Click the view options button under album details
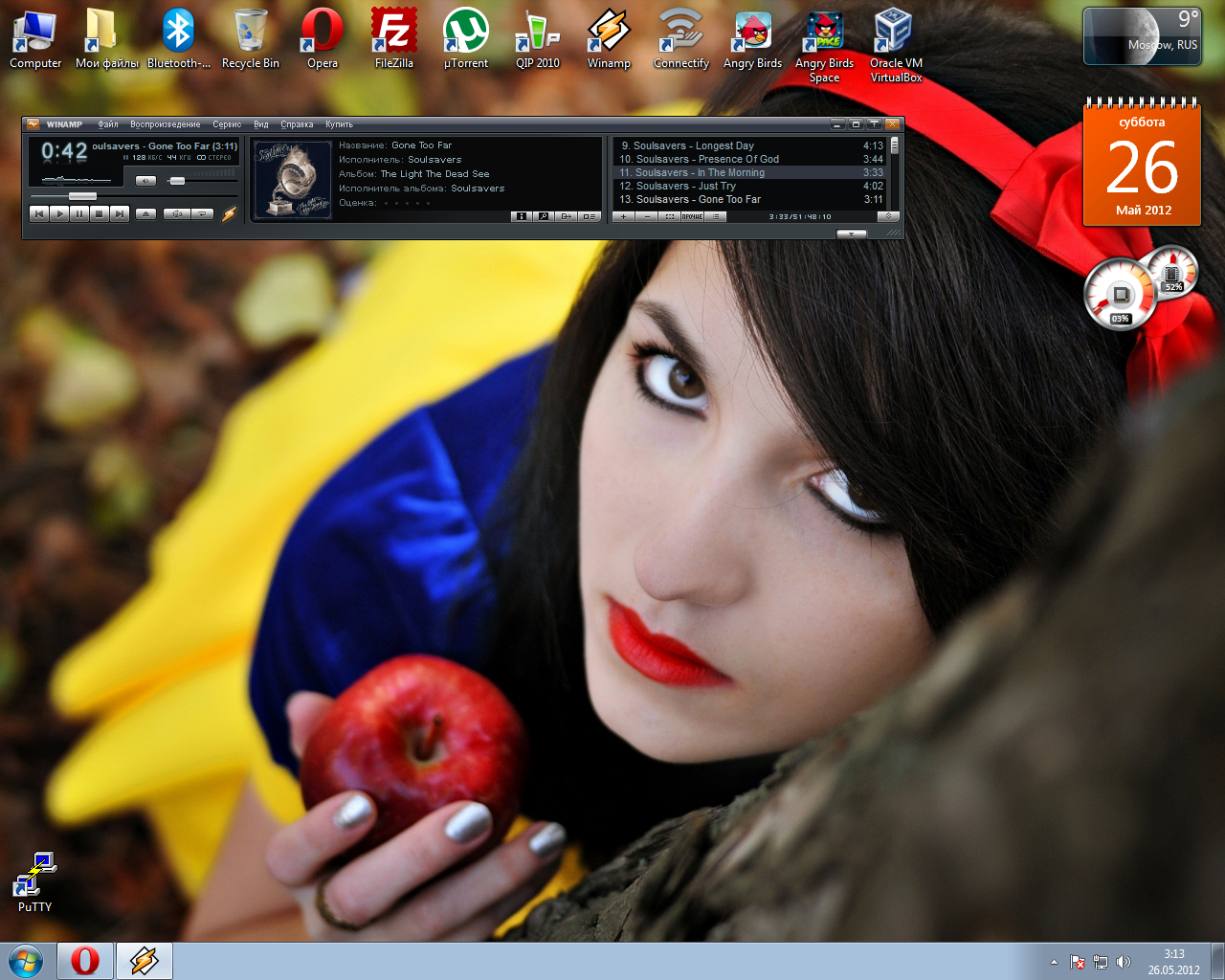Screen dimensions: 1225x980 point(590,216)
